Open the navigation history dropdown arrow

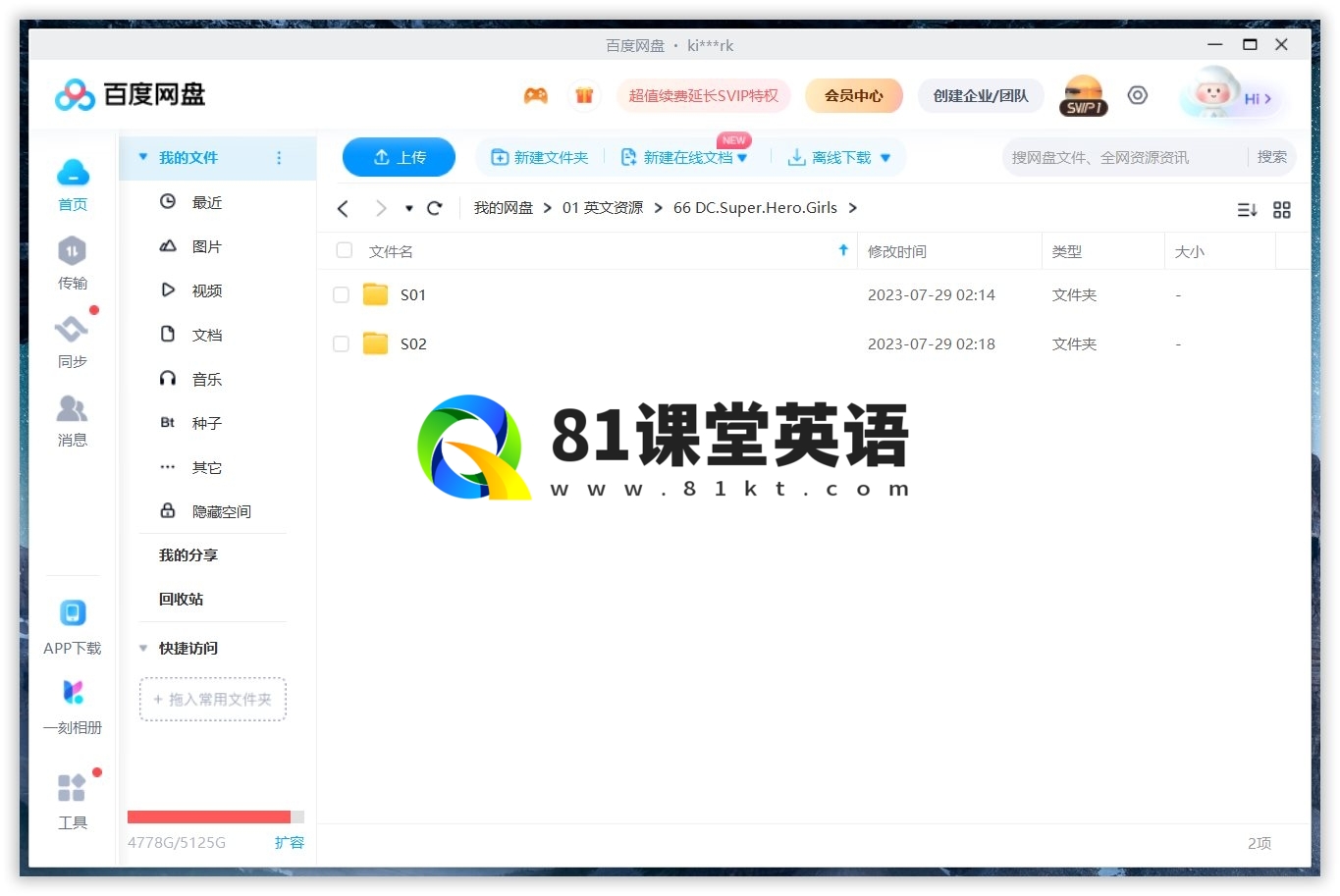coord(409,208)
